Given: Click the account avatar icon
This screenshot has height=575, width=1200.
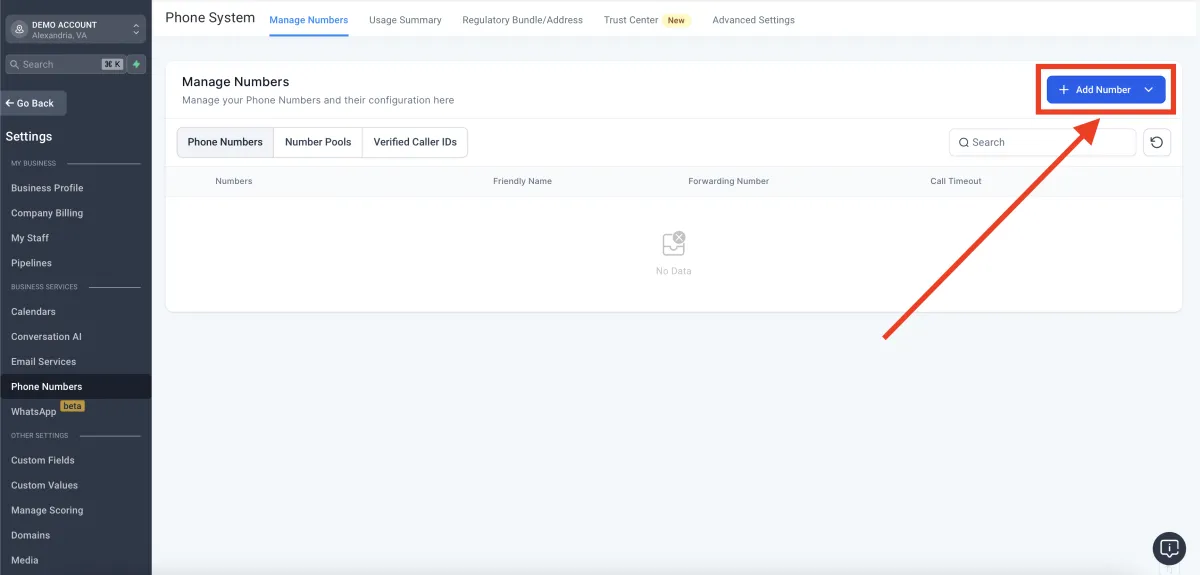Looking at the screenshot, I should pos(19,30).
